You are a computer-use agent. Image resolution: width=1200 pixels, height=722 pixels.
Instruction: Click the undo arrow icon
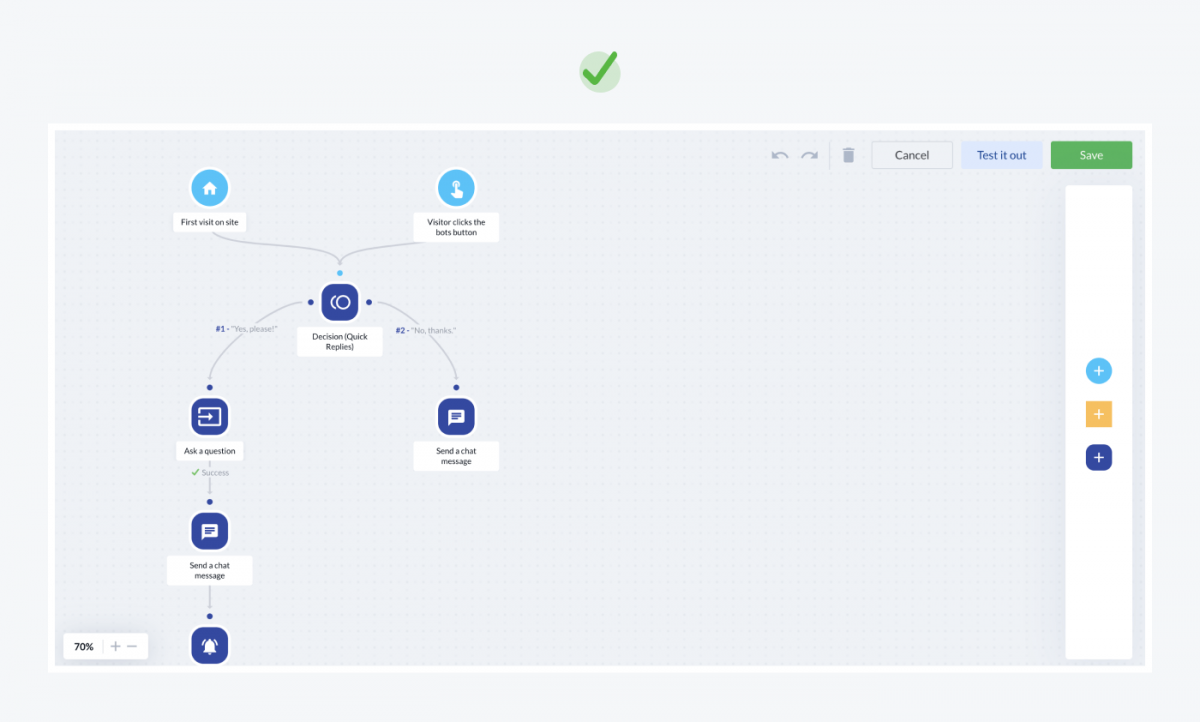[780, 155]
